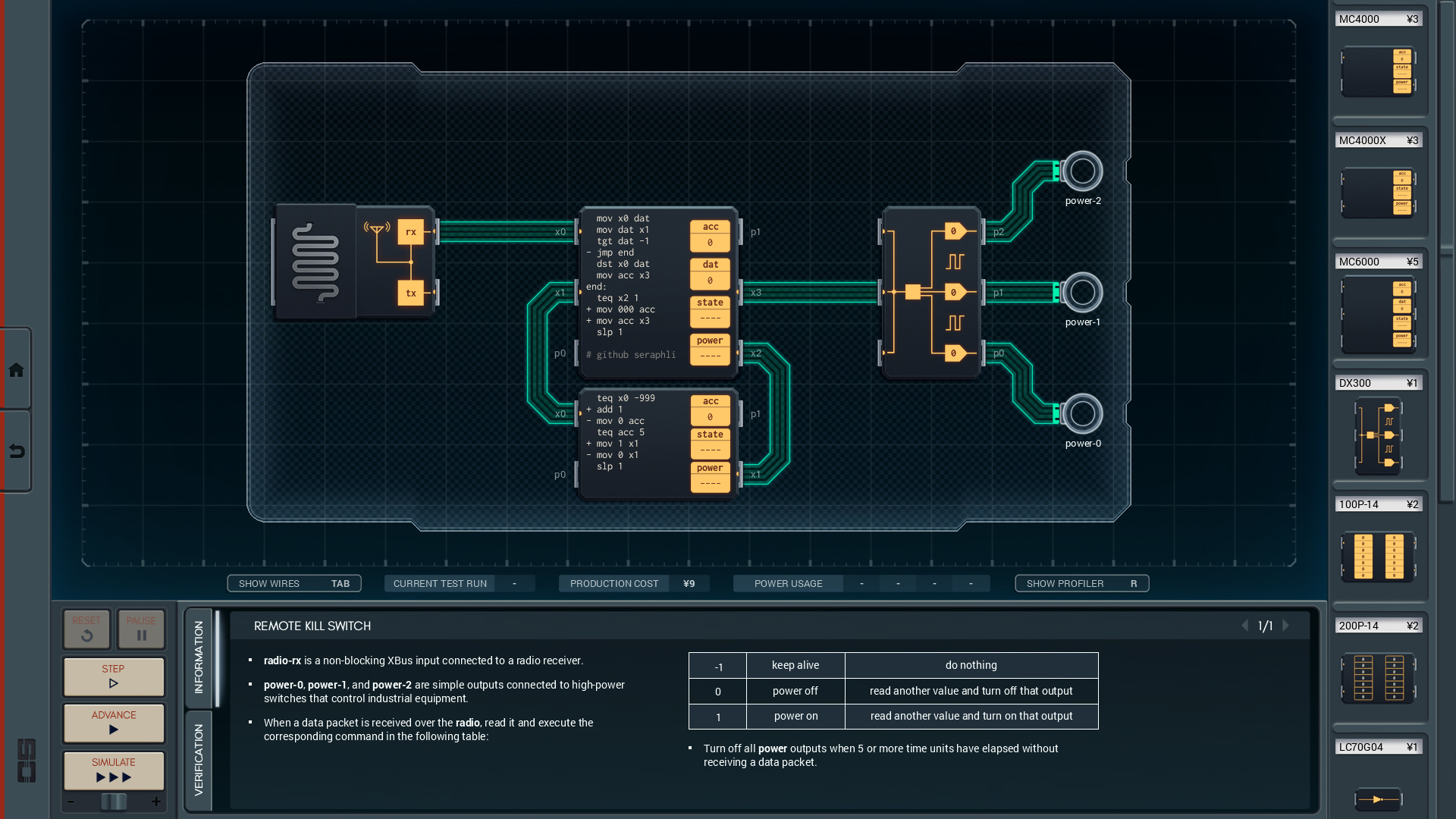Switch to the Information tab
This screenshot has height=819, width=1456.
pyautogui.click(x=199, y=657)
